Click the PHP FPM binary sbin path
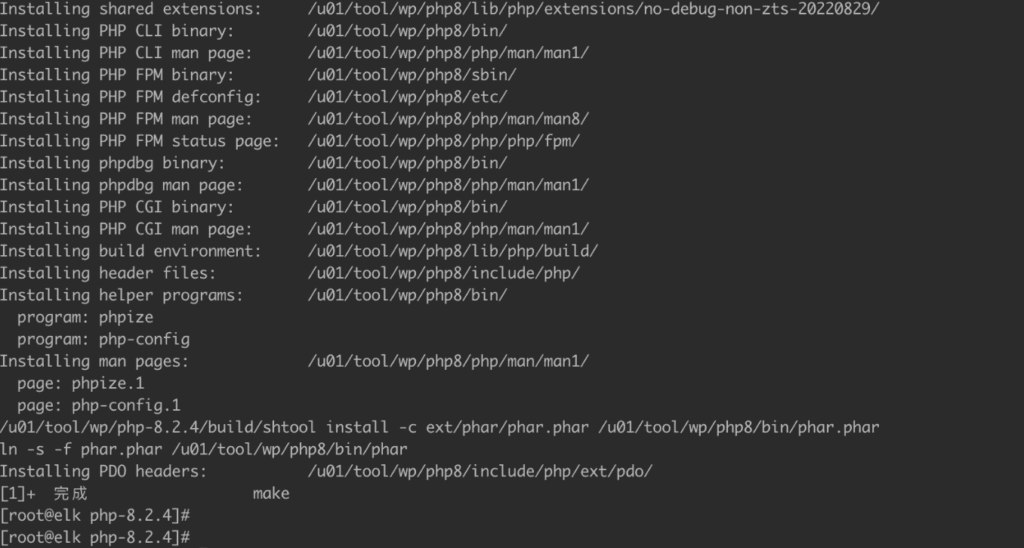Image resolution: width=1024 pixels, height=548 pixels. click(x=412, y=75)
